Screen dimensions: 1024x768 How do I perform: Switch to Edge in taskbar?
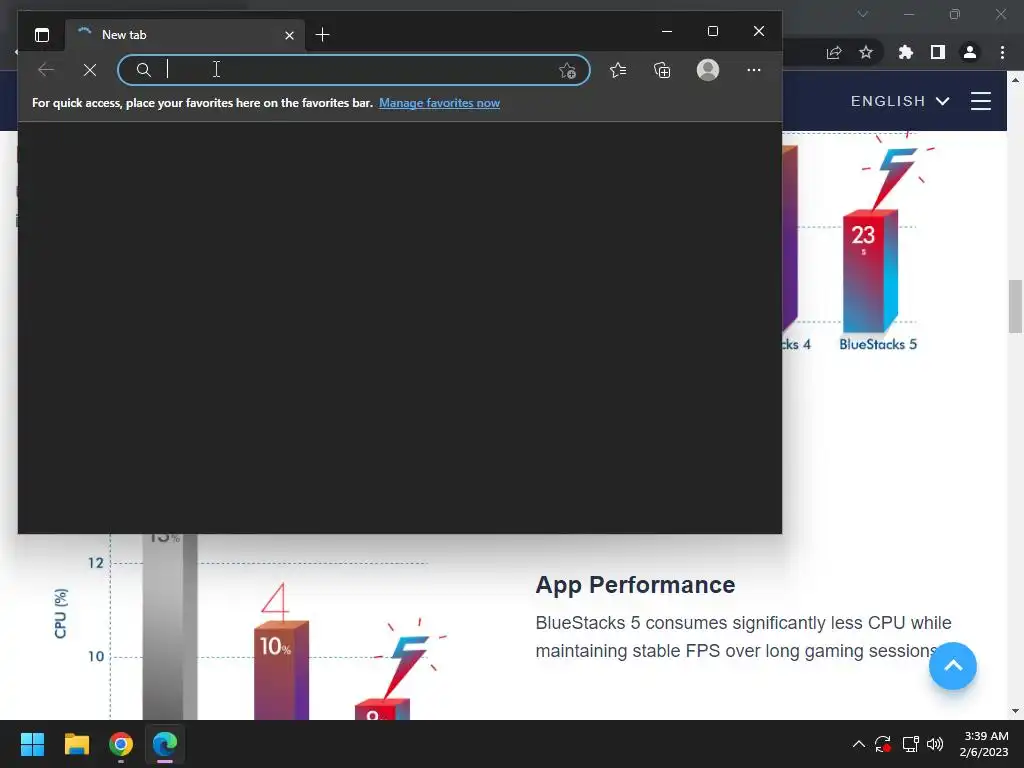165,744
